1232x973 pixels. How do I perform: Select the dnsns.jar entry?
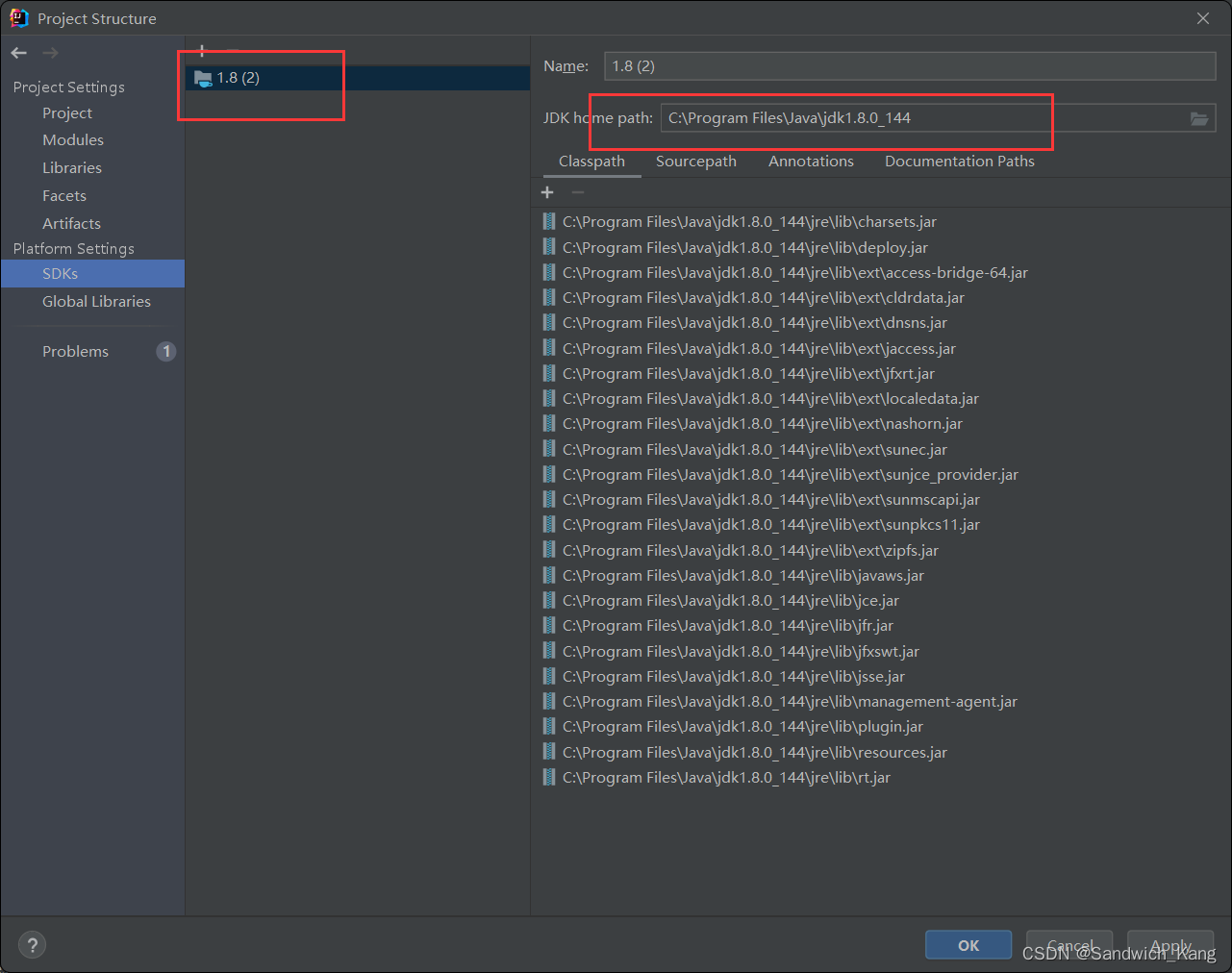pos(745,323)
